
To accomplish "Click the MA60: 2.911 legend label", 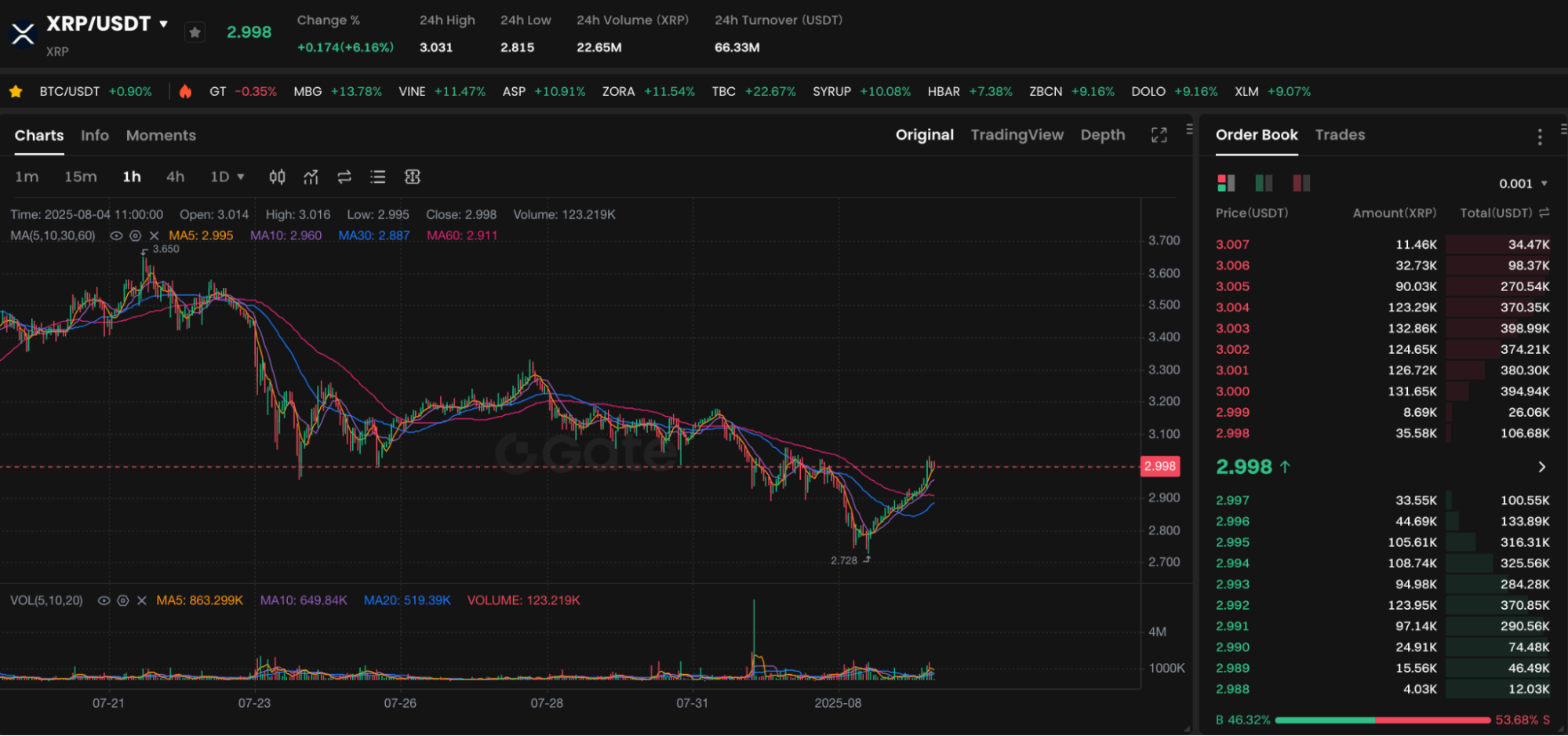I will coord(462,235).
